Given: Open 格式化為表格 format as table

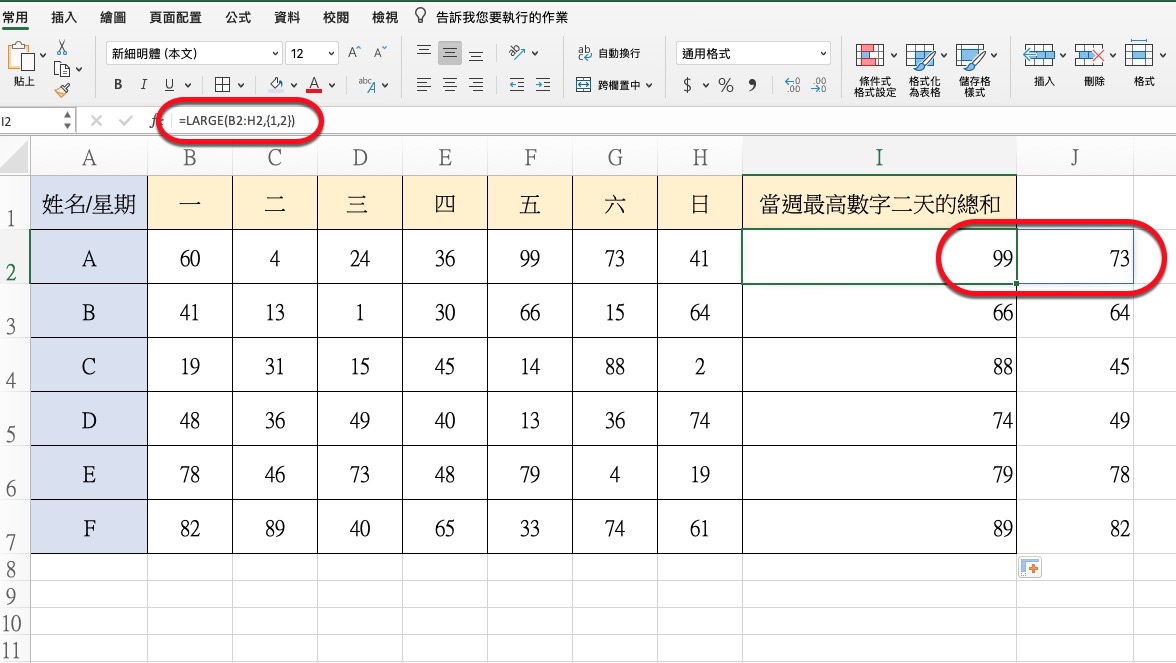Looking at the screenshot, I should point(925,70).
